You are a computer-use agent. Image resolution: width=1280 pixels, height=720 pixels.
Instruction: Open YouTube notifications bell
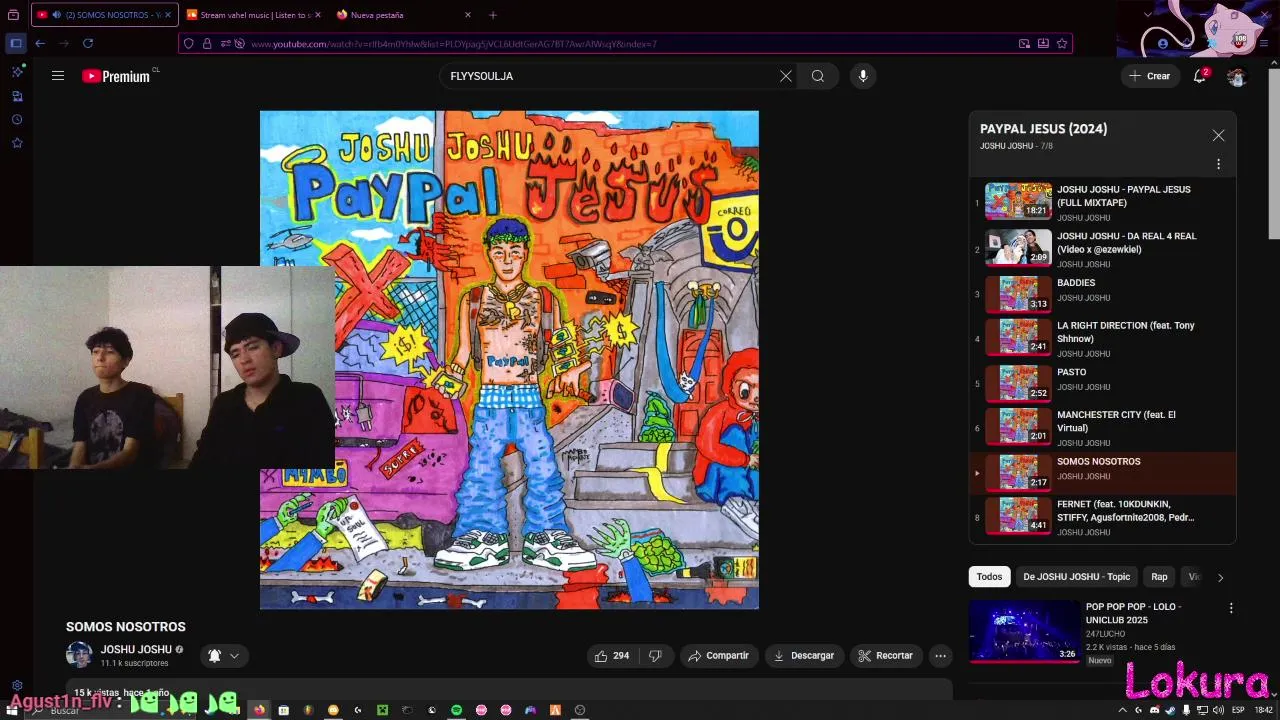[x=1200, y=76]
